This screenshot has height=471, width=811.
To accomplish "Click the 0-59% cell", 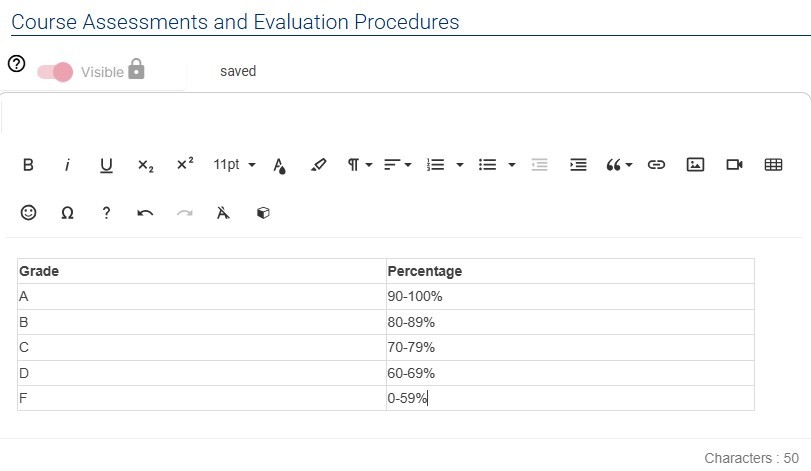I will 570,398.
